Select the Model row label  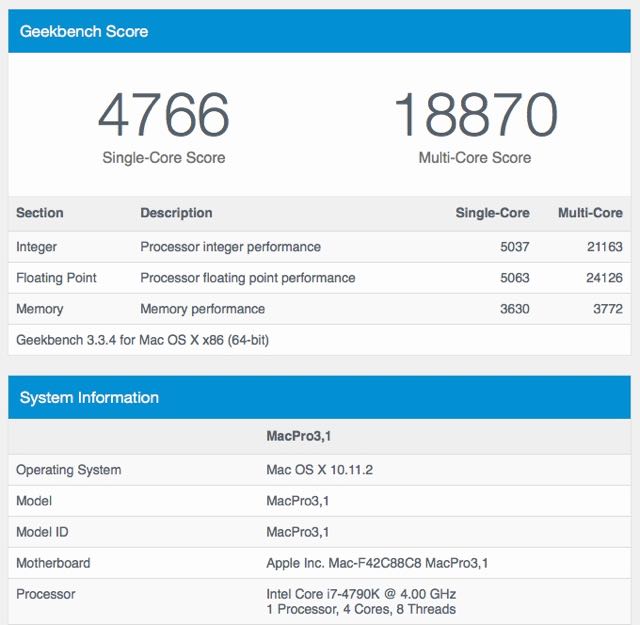click(34, 500)
